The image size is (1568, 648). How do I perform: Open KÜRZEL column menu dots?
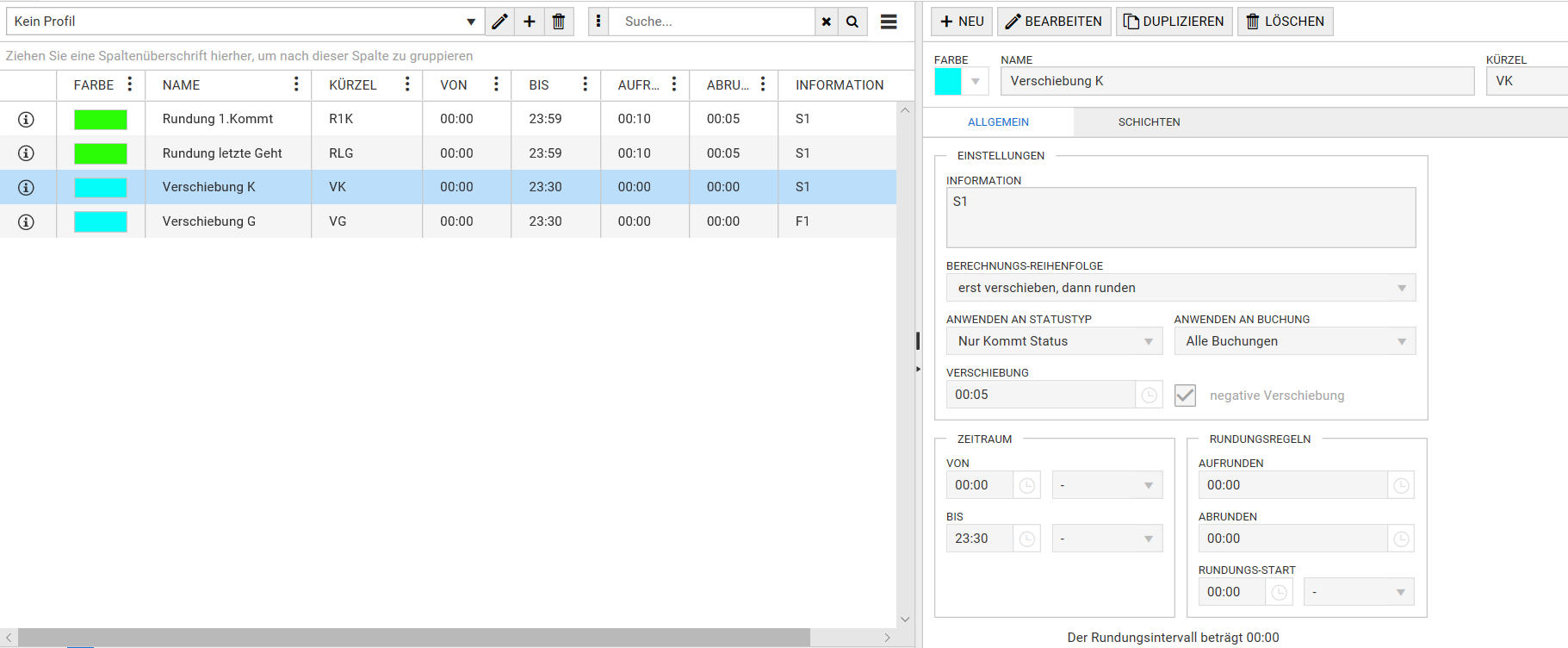(x=407, y=84)
